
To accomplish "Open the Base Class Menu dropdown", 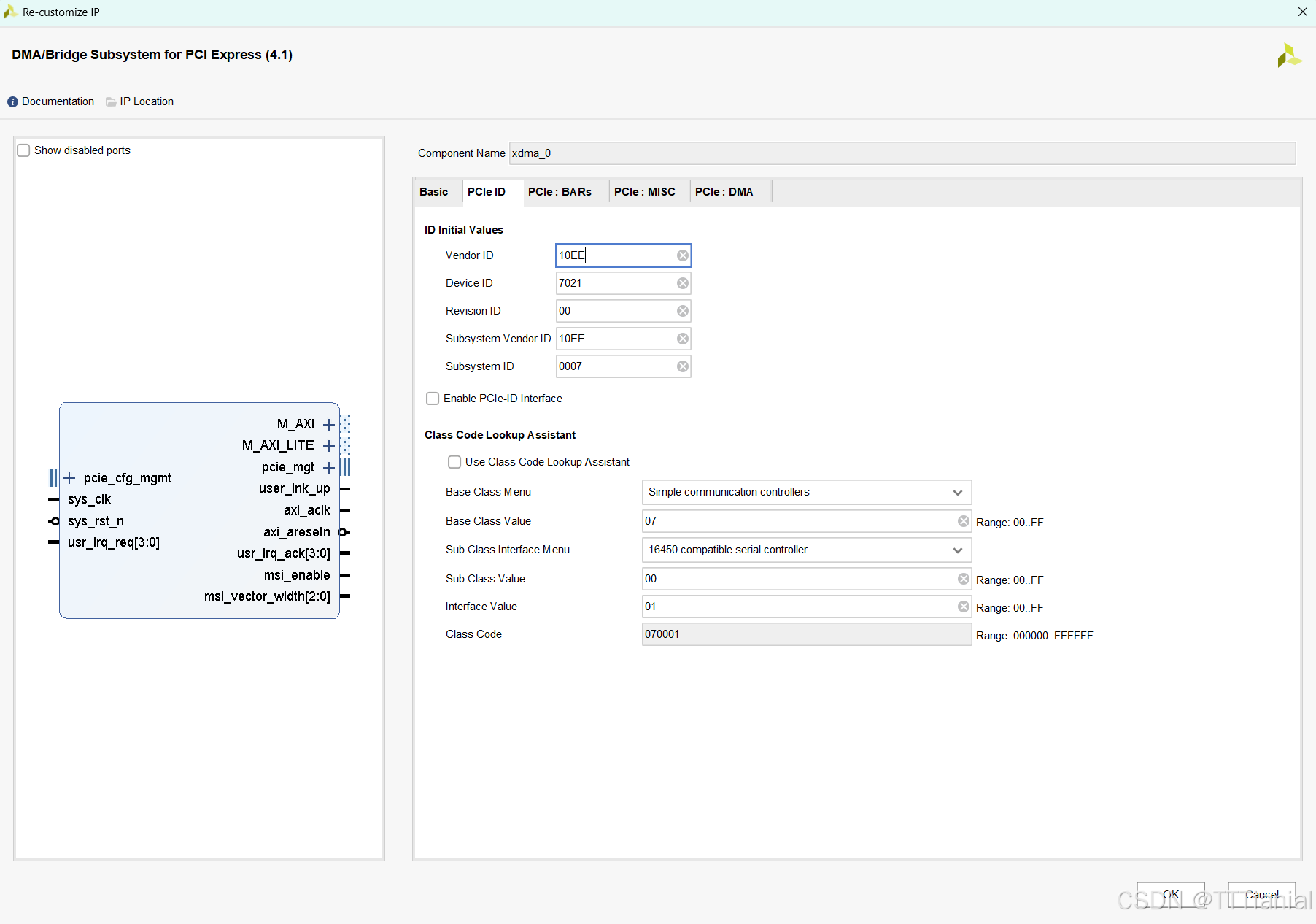I will click(807, 492).
